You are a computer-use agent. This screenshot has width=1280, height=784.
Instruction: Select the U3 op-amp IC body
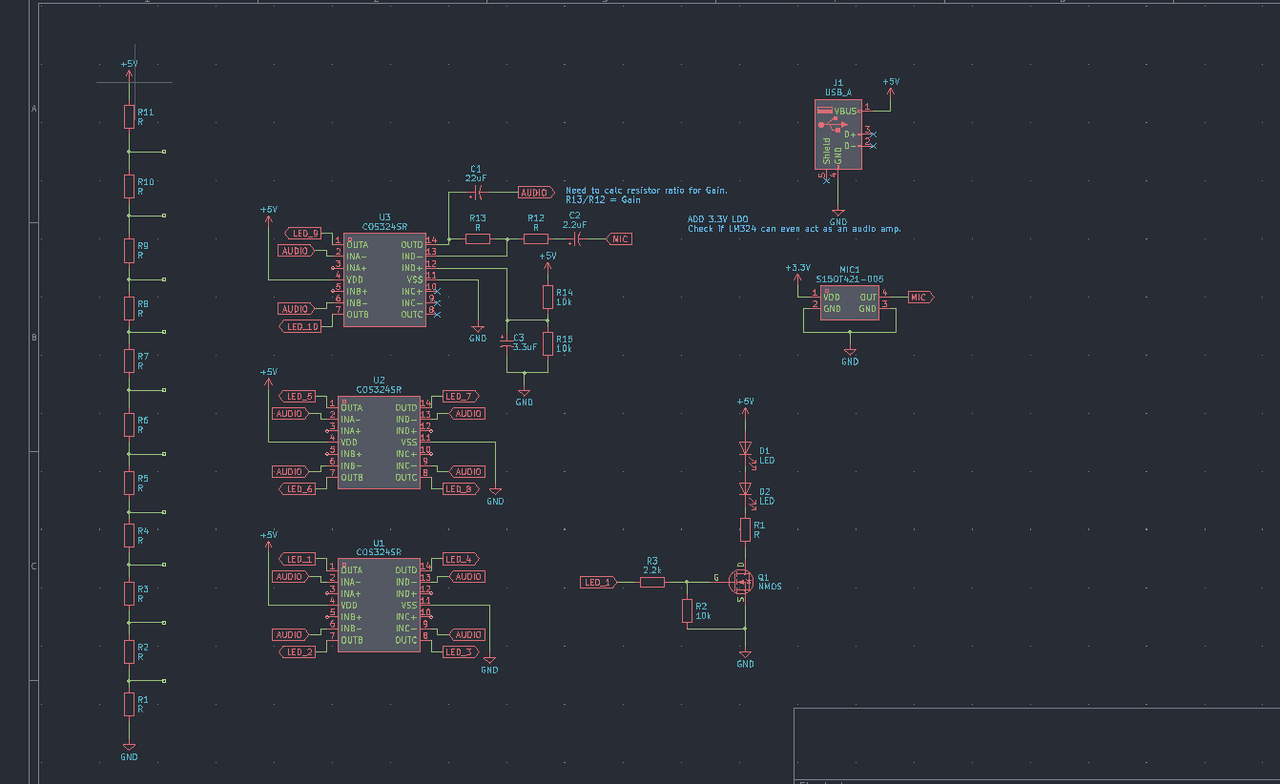pyautogui.click(x=383, y=279)
